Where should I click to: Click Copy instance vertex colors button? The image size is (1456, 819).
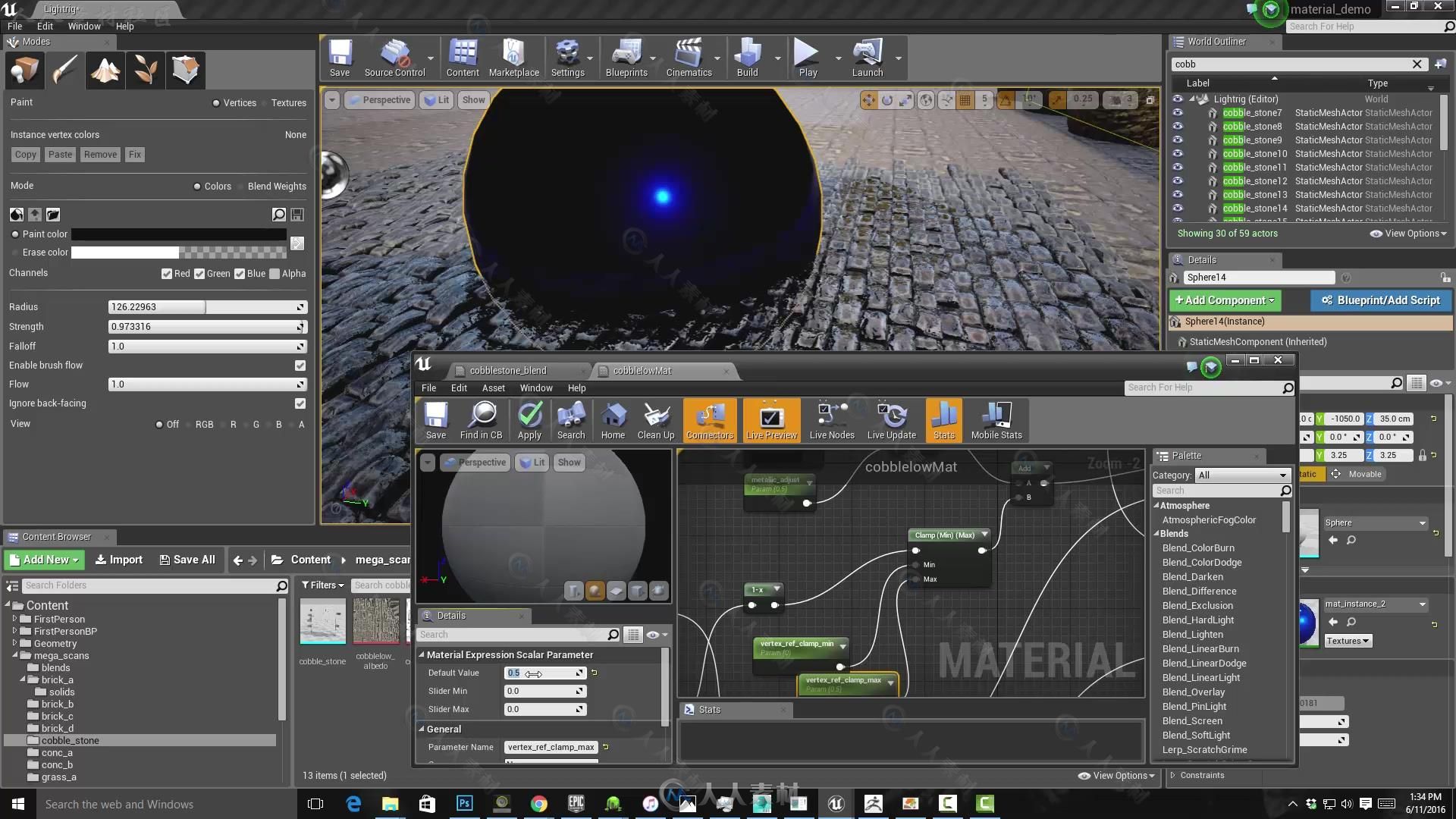26,155
